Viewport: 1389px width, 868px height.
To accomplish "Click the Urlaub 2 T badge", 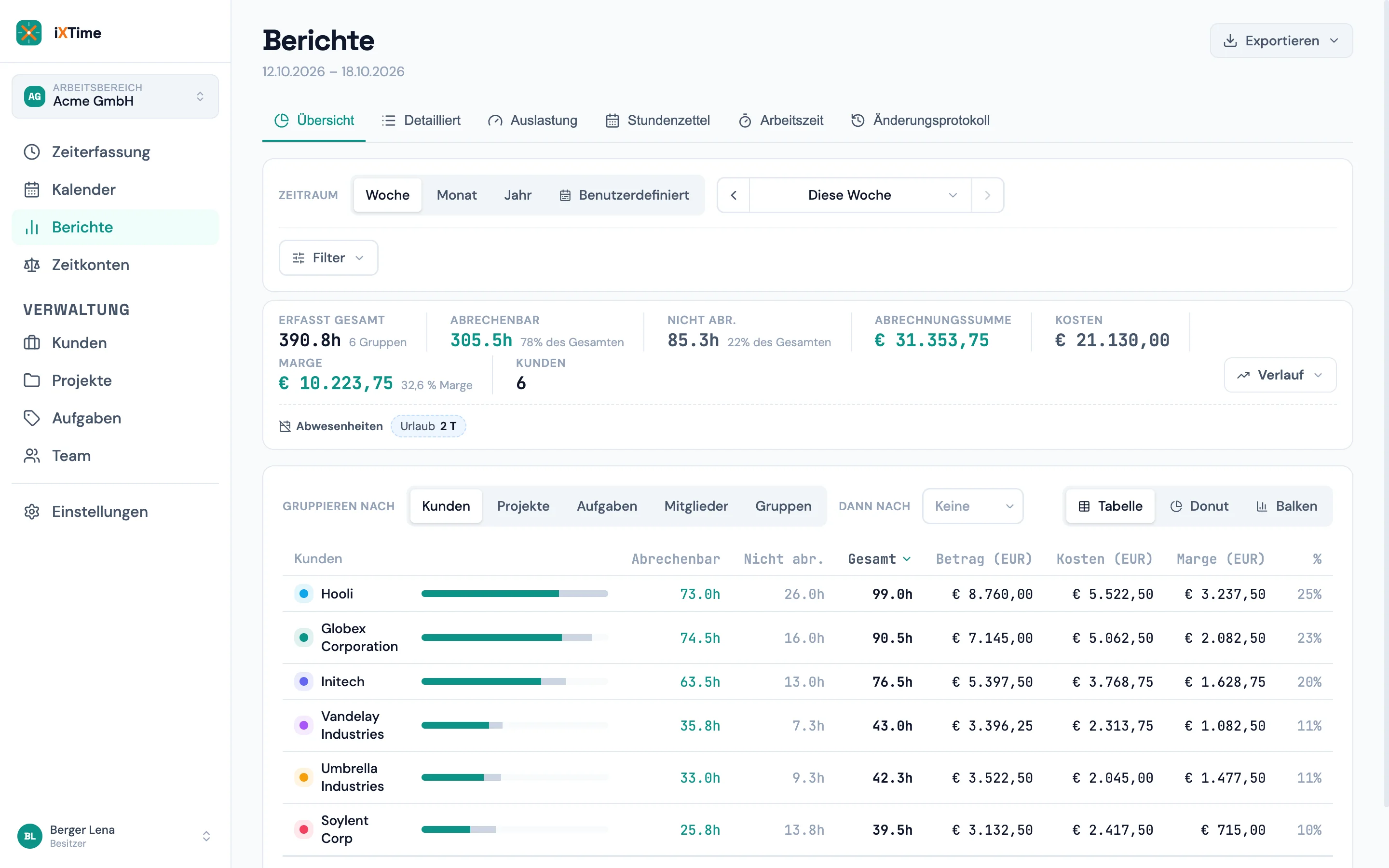I will [x=428, y=426].
